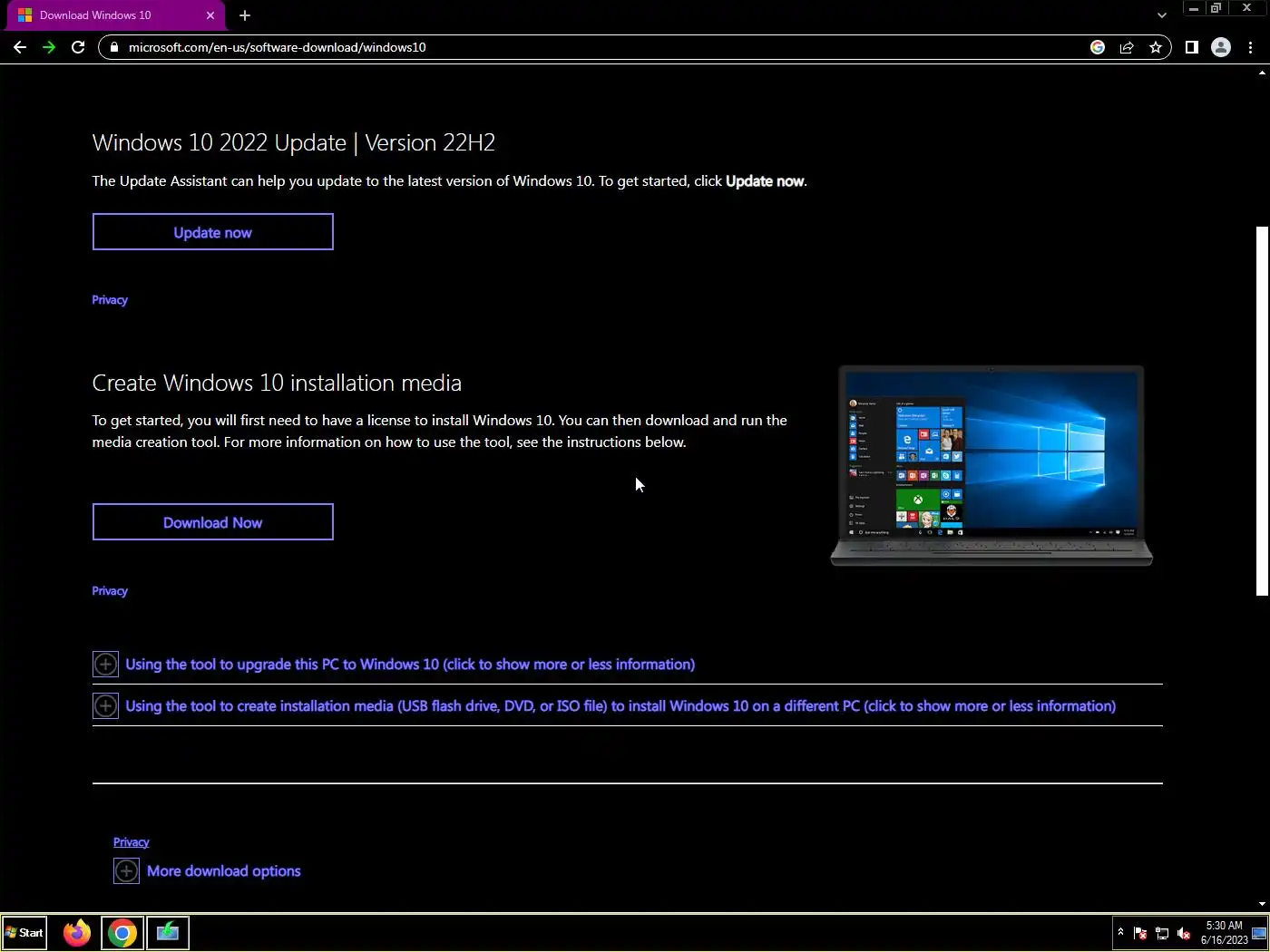1270x952 pixels.
Task: Click the green forward arrow
Action: click(49, 47)
